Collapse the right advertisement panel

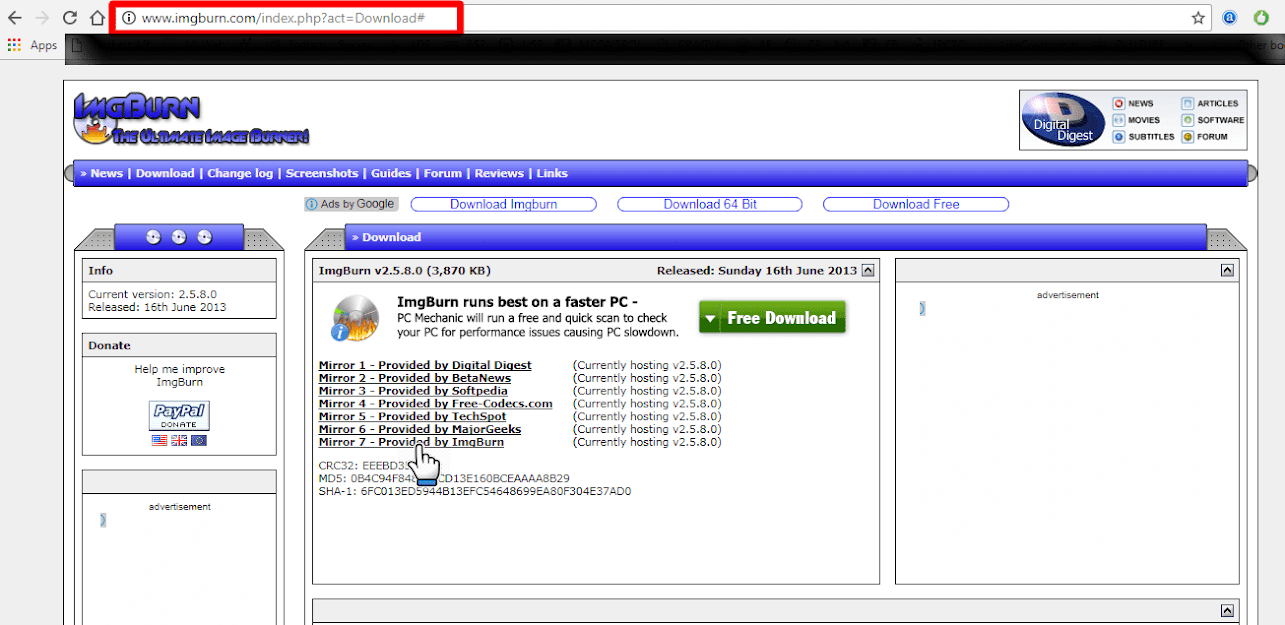pyautogui.click(x=1226, y=270)
